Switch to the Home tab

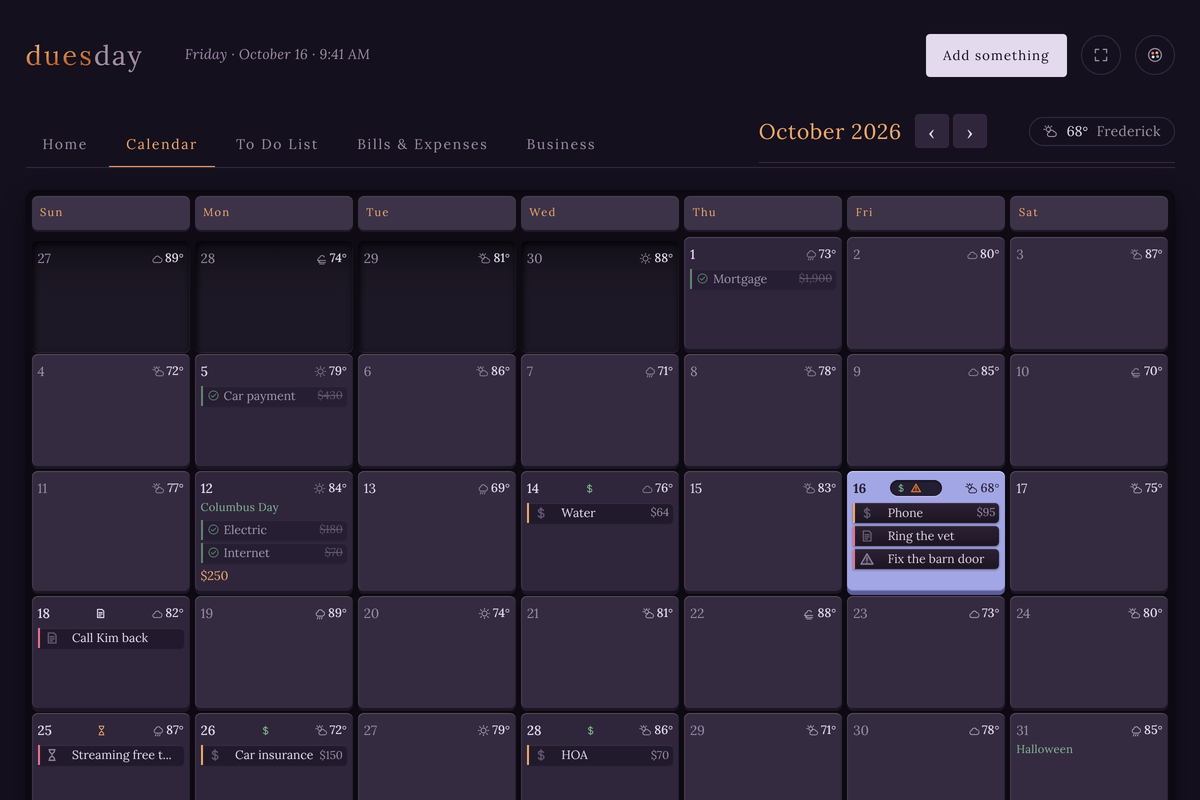pos(65,144)
